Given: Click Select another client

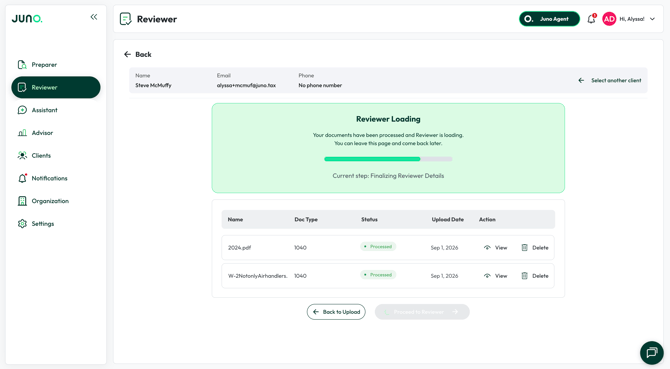Looking at the screenshot, I should (x=610, y=80).
